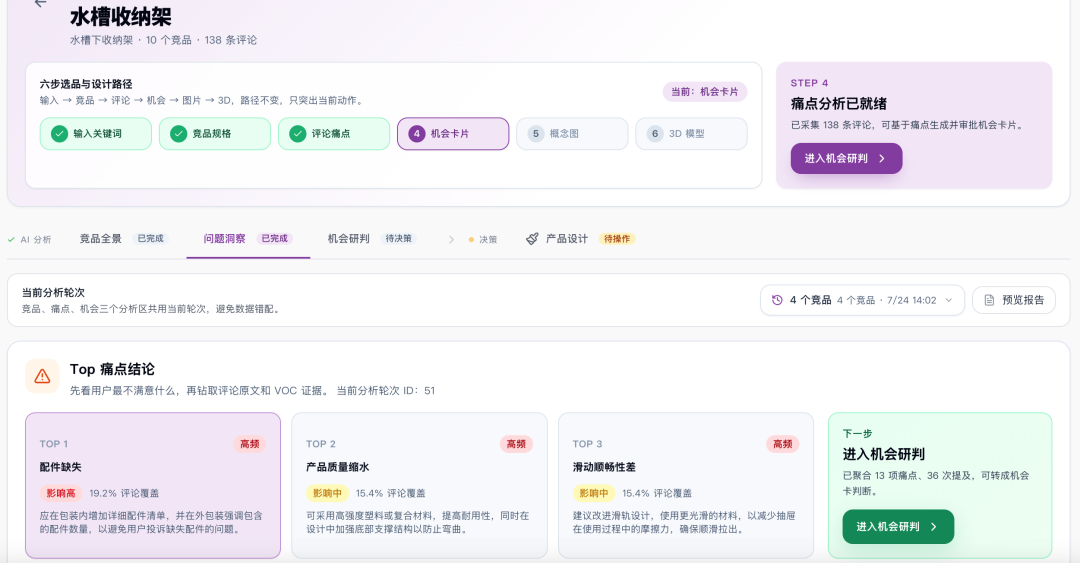Click the chevron arrow in the round selector

tap(948, 300)
